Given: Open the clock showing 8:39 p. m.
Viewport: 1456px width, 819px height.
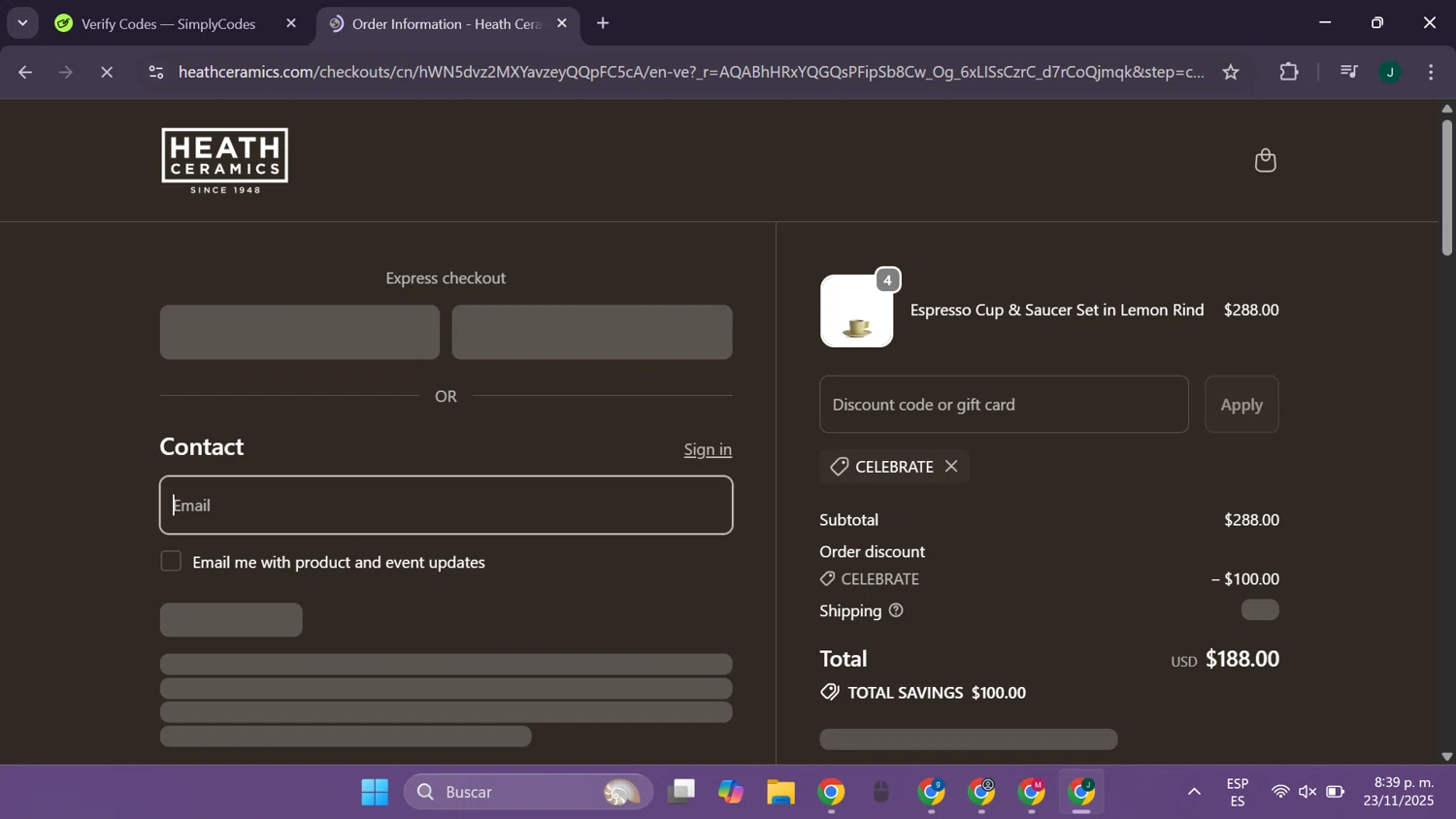Looking at the screenshot, I should tap(1399, 793).
